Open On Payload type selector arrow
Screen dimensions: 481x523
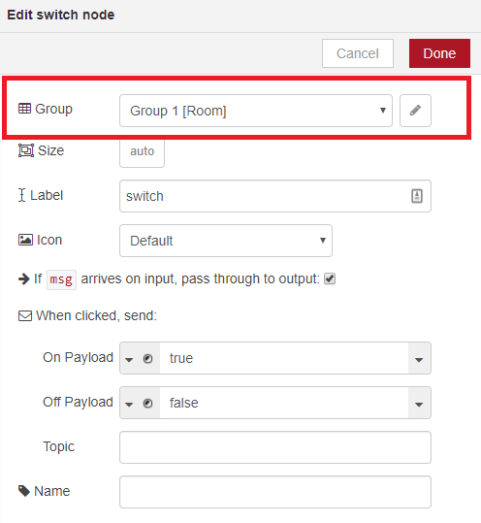129,359
